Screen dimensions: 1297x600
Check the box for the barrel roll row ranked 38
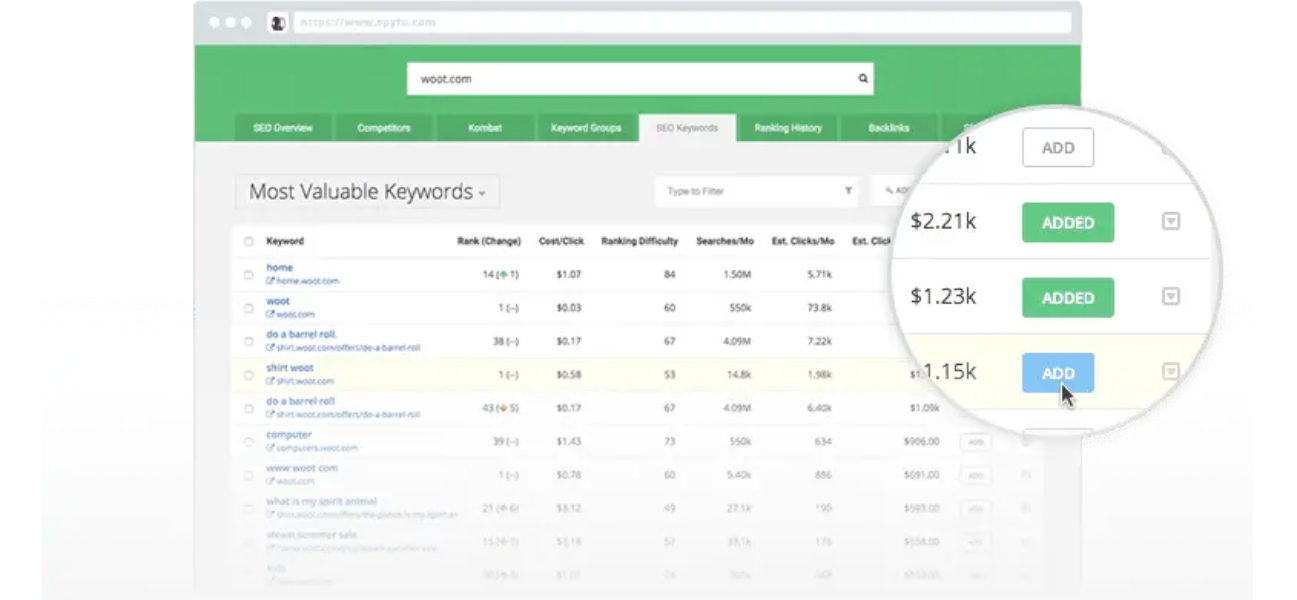coord(248,341)
